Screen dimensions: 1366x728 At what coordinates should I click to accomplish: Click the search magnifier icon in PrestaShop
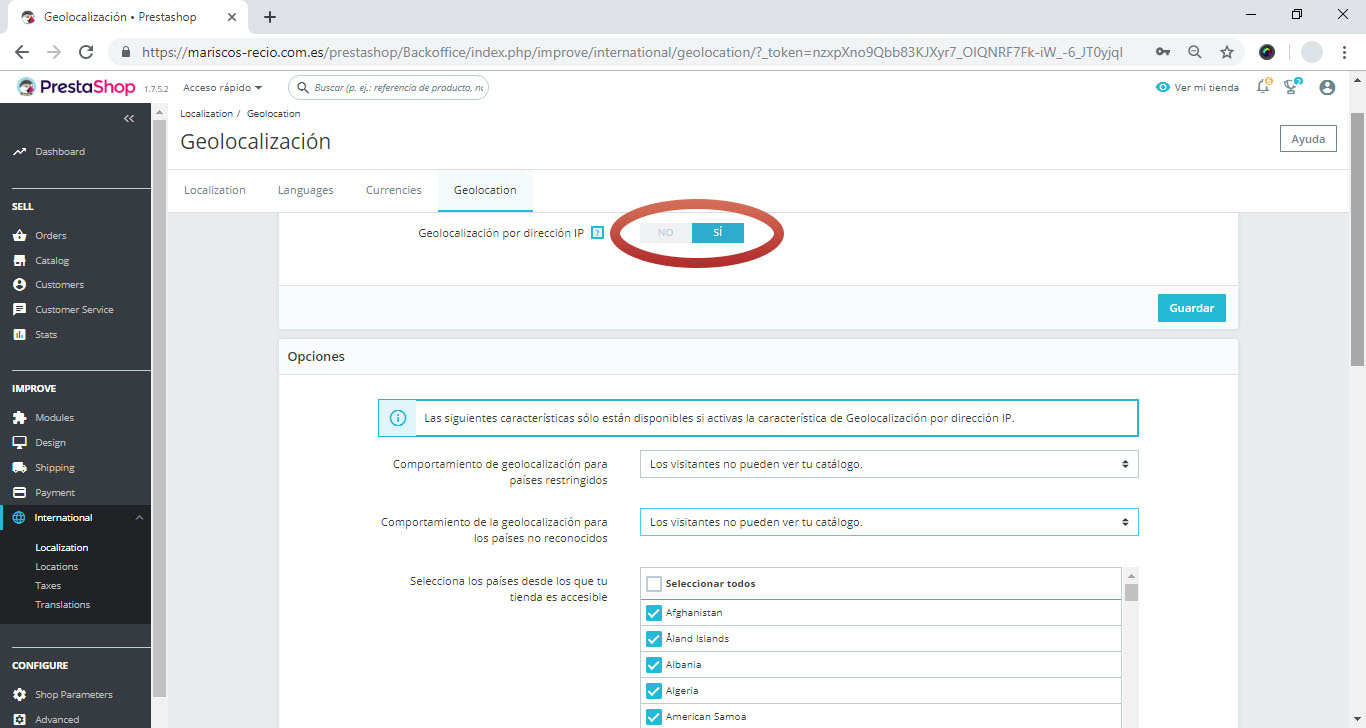click(303, 88)
